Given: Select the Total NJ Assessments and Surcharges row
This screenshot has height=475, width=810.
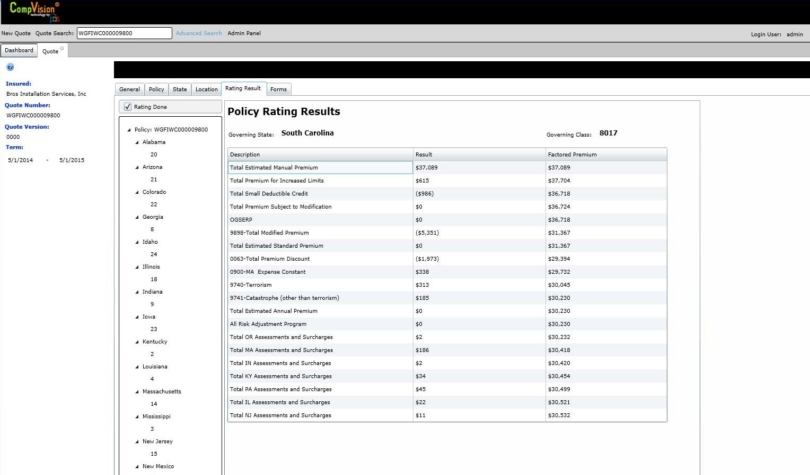Looking at the screenshot, I should (x=447, y=415).
